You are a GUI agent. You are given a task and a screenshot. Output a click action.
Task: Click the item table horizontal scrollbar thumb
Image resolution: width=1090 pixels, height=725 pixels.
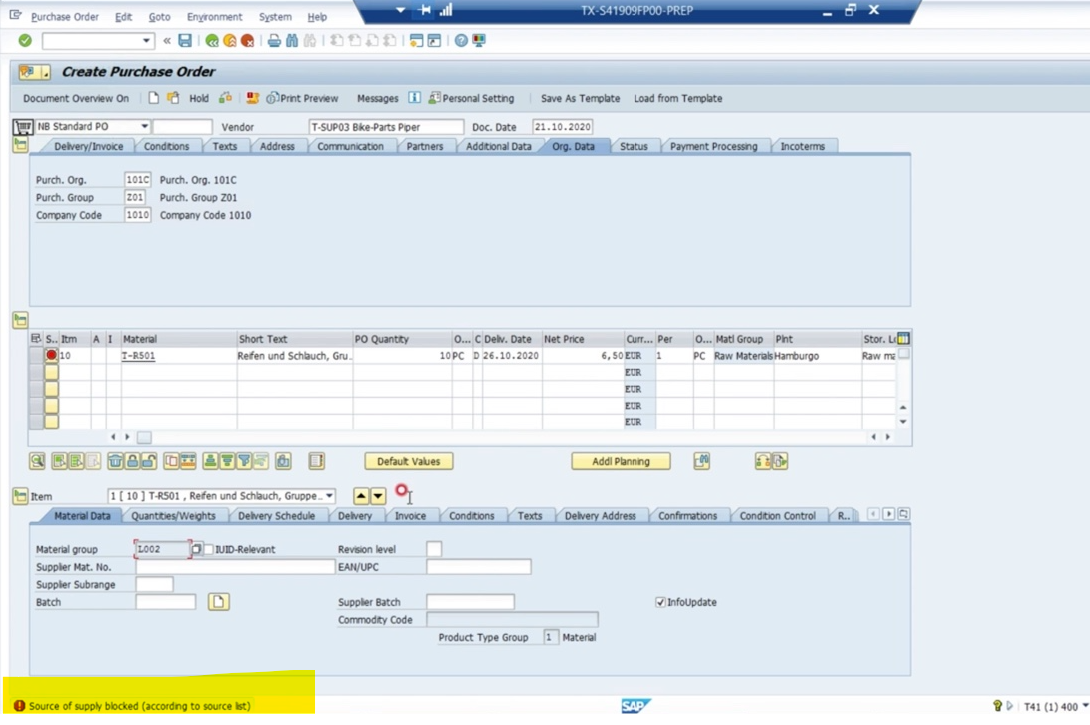144,437
